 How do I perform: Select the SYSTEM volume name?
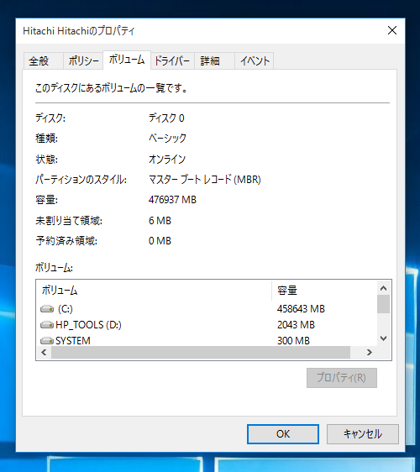coord(73,341)
